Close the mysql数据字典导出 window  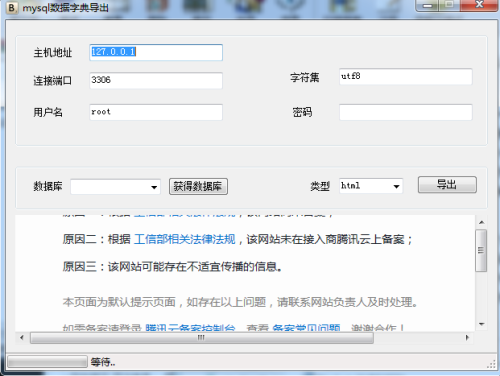pos(479,5)
